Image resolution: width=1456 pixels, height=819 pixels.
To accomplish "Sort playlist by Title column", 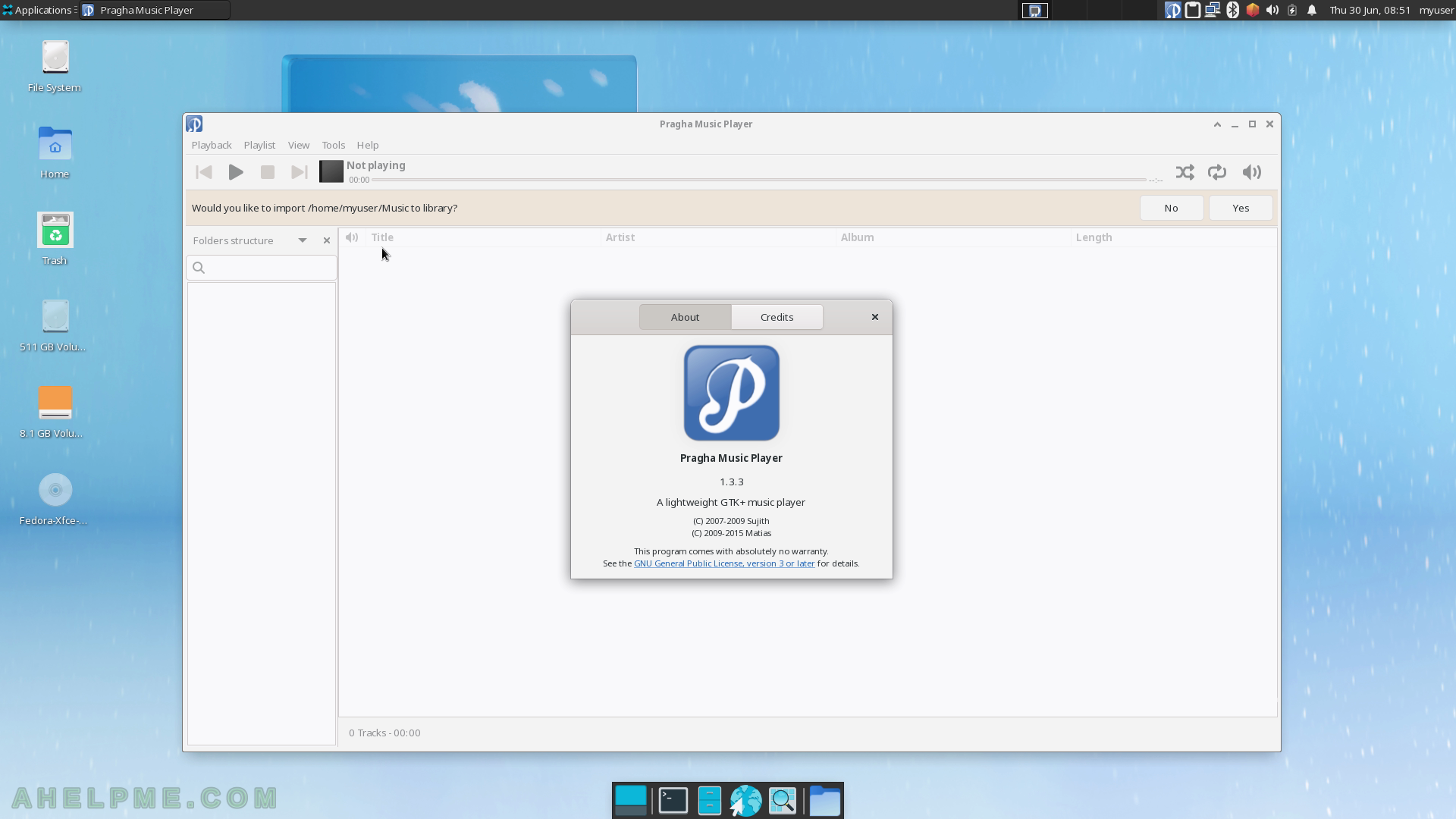I will click(x=483, y=237).
